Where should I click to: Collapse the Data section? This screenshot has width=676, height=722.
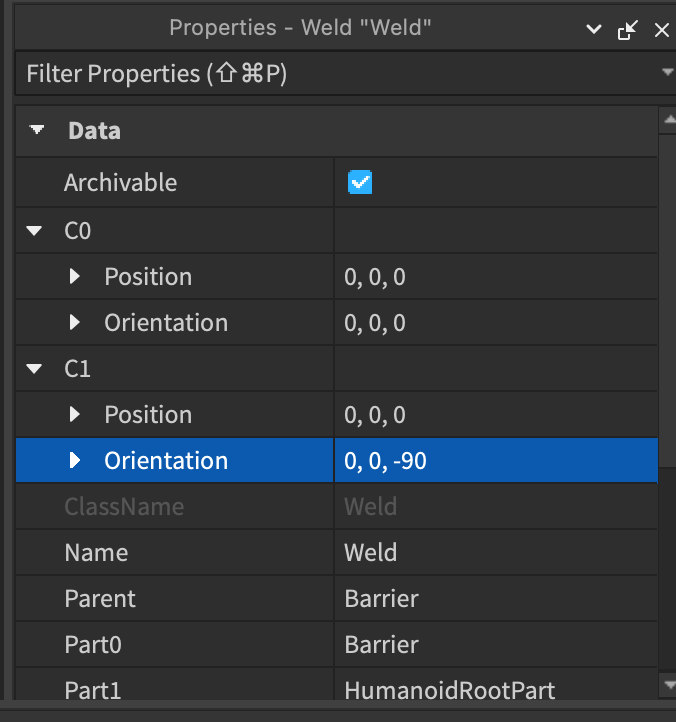point(37,130)
